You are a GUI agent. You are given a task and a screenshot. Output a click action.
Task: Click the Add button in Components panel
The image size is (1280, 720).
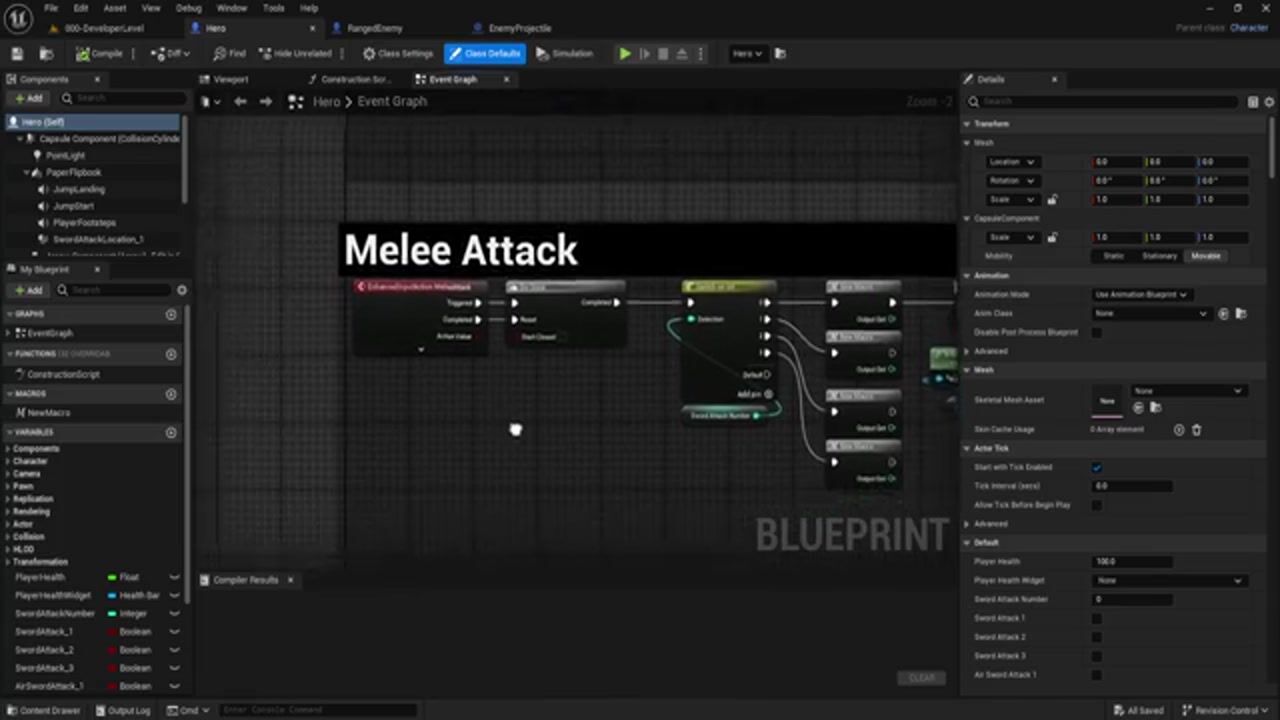[29, 98]
